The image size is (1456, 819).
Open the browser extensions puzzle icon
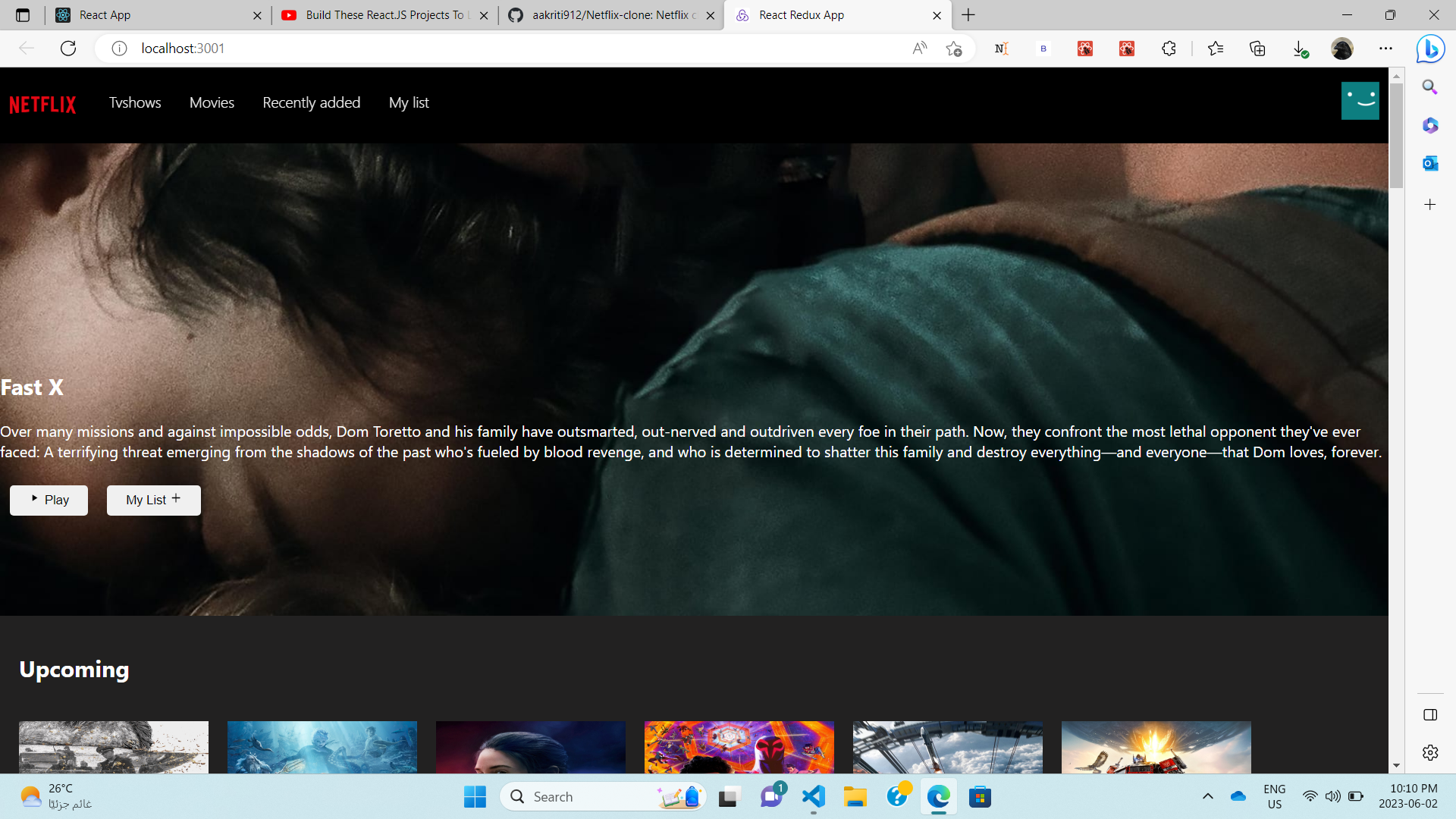pos(1169,49)
